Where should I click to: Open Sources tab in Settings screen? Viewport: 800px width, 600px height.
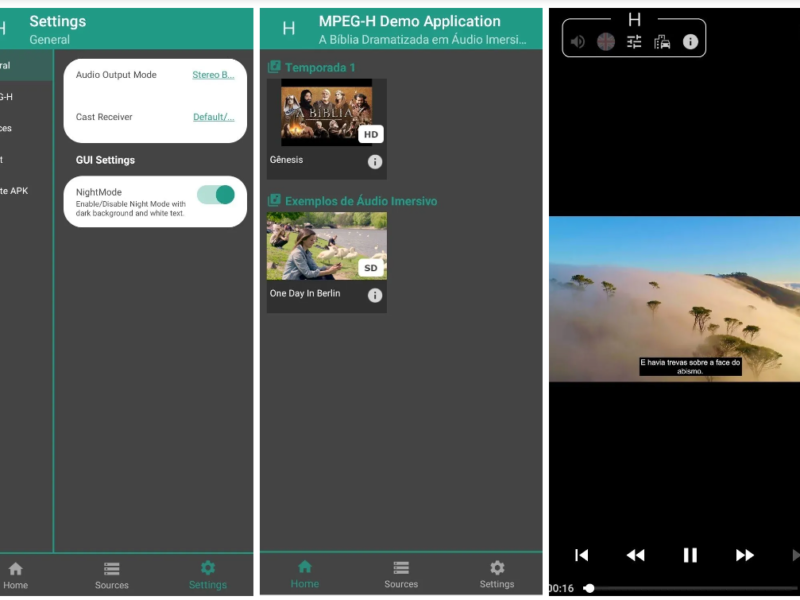coord(112,575)
